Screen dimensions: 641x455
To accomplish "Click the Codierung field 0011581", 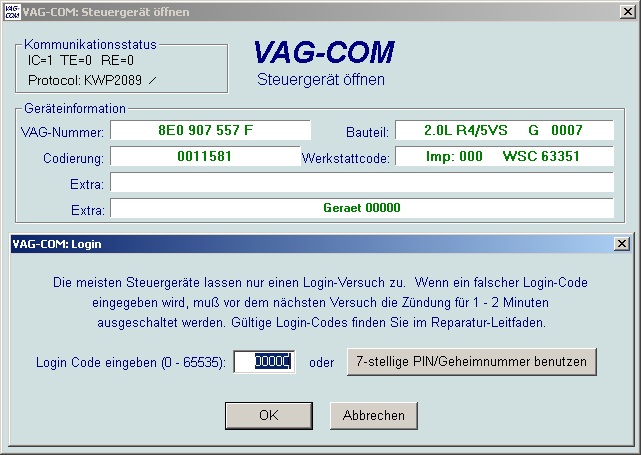I will pyautogui.click(x=205, y=157).
